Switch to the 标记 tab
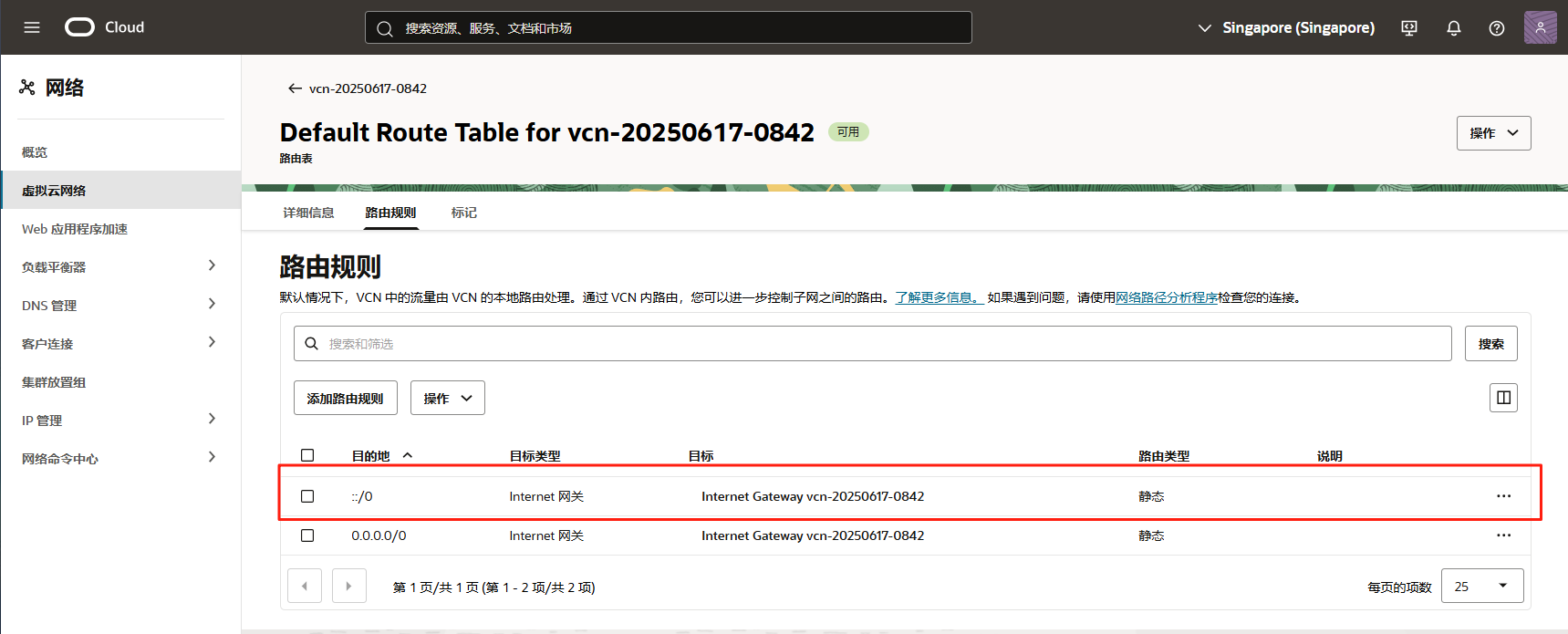The image size is (1568, 634). click(x=463, y=213)
